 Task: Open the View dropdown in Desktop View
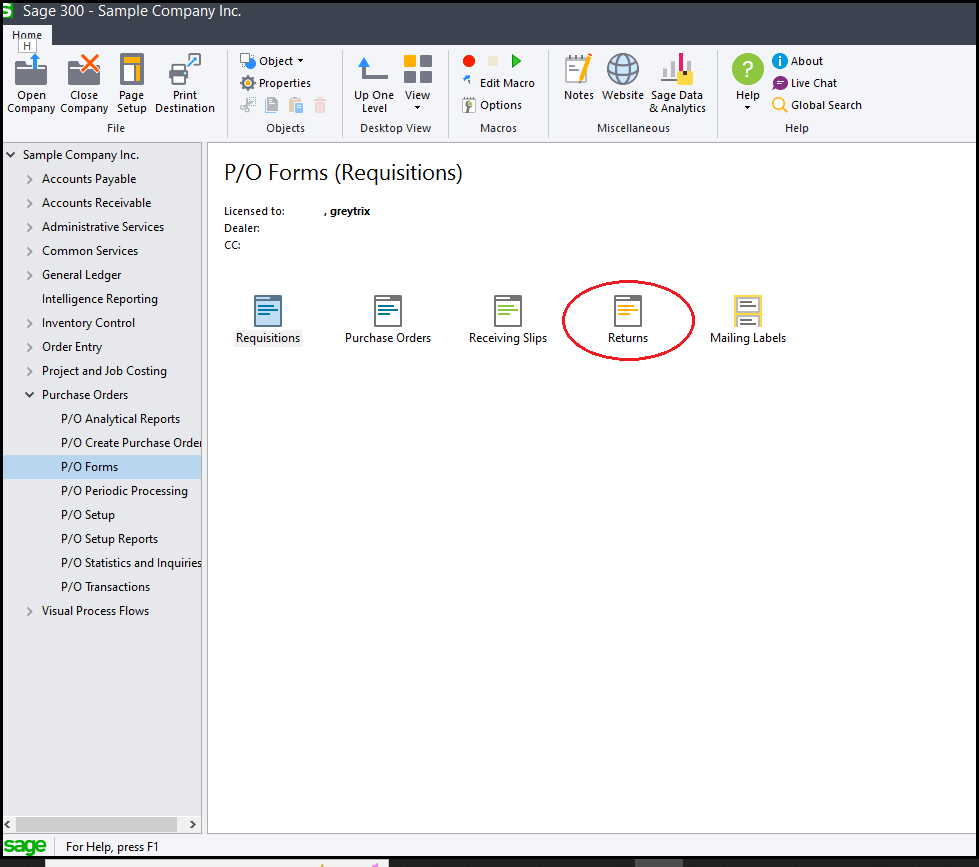click(417, 84)
